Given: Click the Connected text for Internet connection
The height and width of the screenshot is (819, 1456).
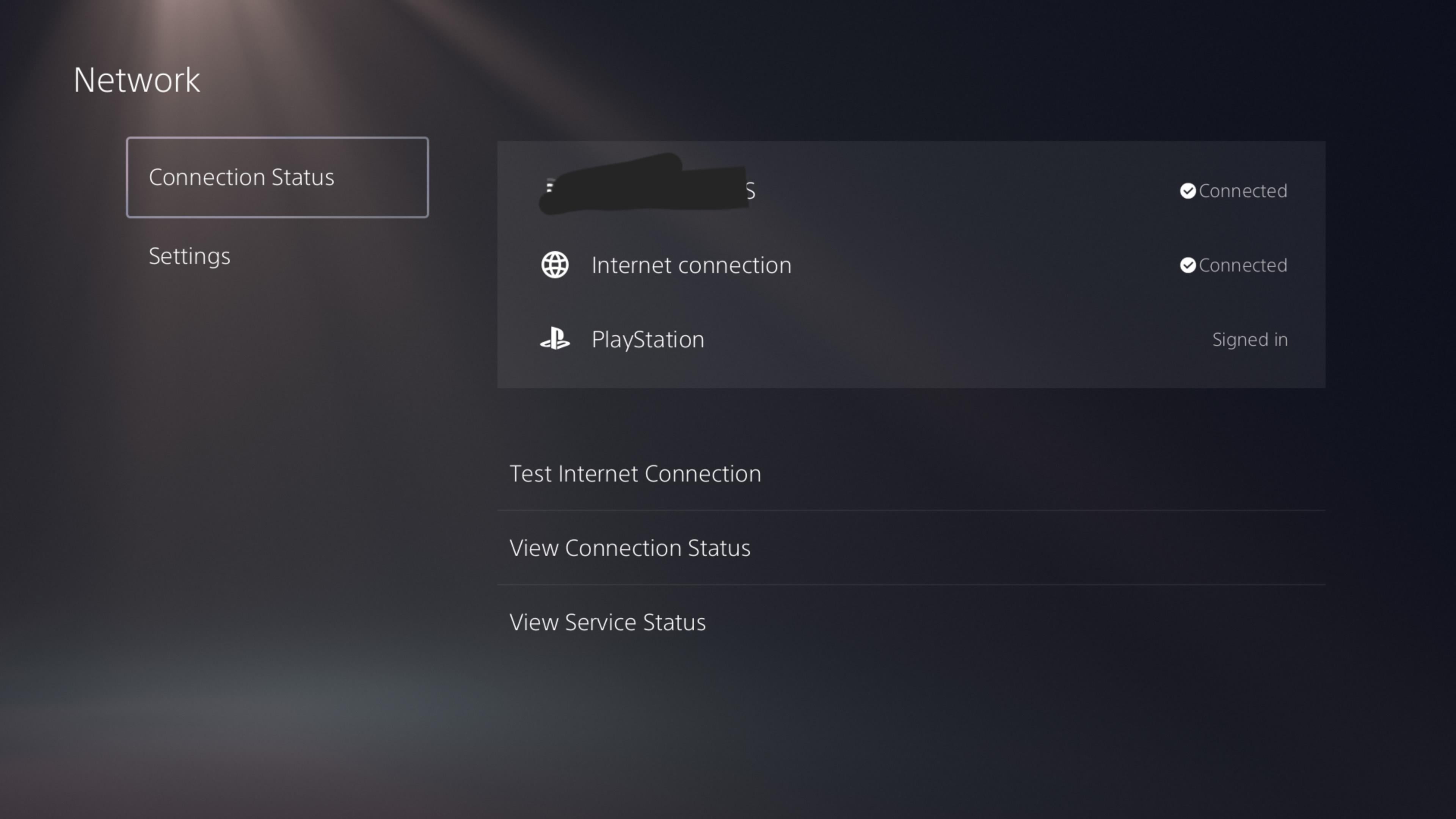Looking at the screenshot, I should click(1243, 265).
